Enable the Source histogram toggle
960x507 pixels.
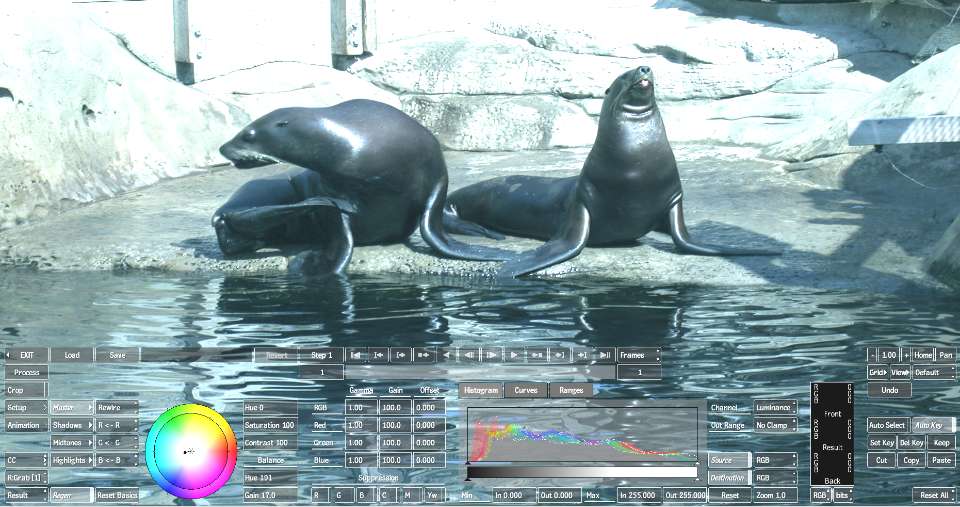(728, 461)
